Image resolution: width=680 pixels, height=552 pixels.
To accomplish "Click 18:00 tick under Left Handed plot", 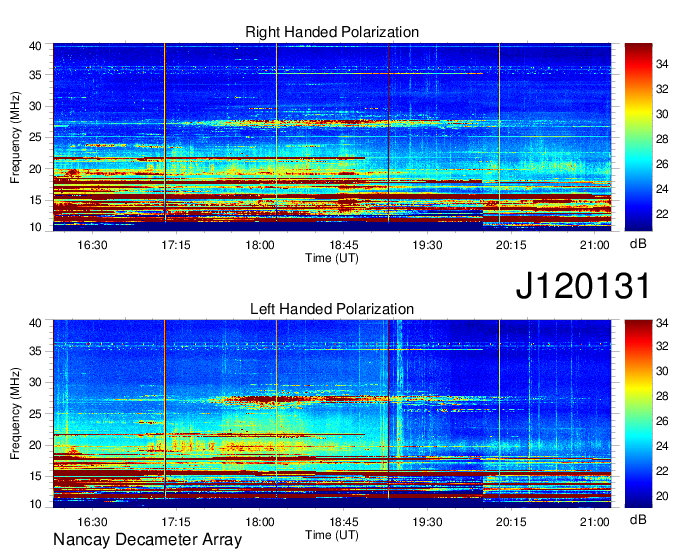I will 260,522.
